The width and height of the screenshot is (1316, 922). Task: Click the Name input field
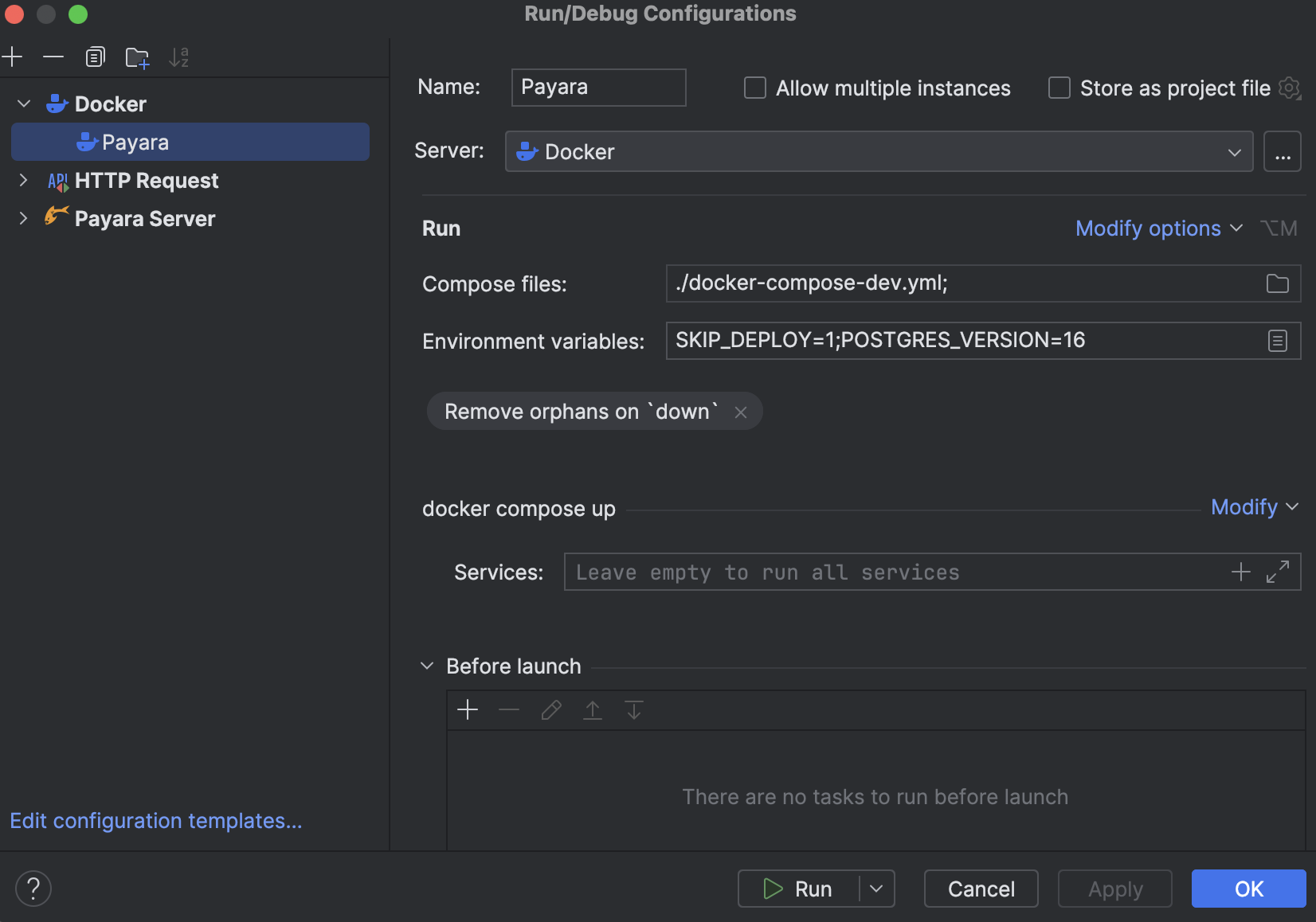(598, 88)
